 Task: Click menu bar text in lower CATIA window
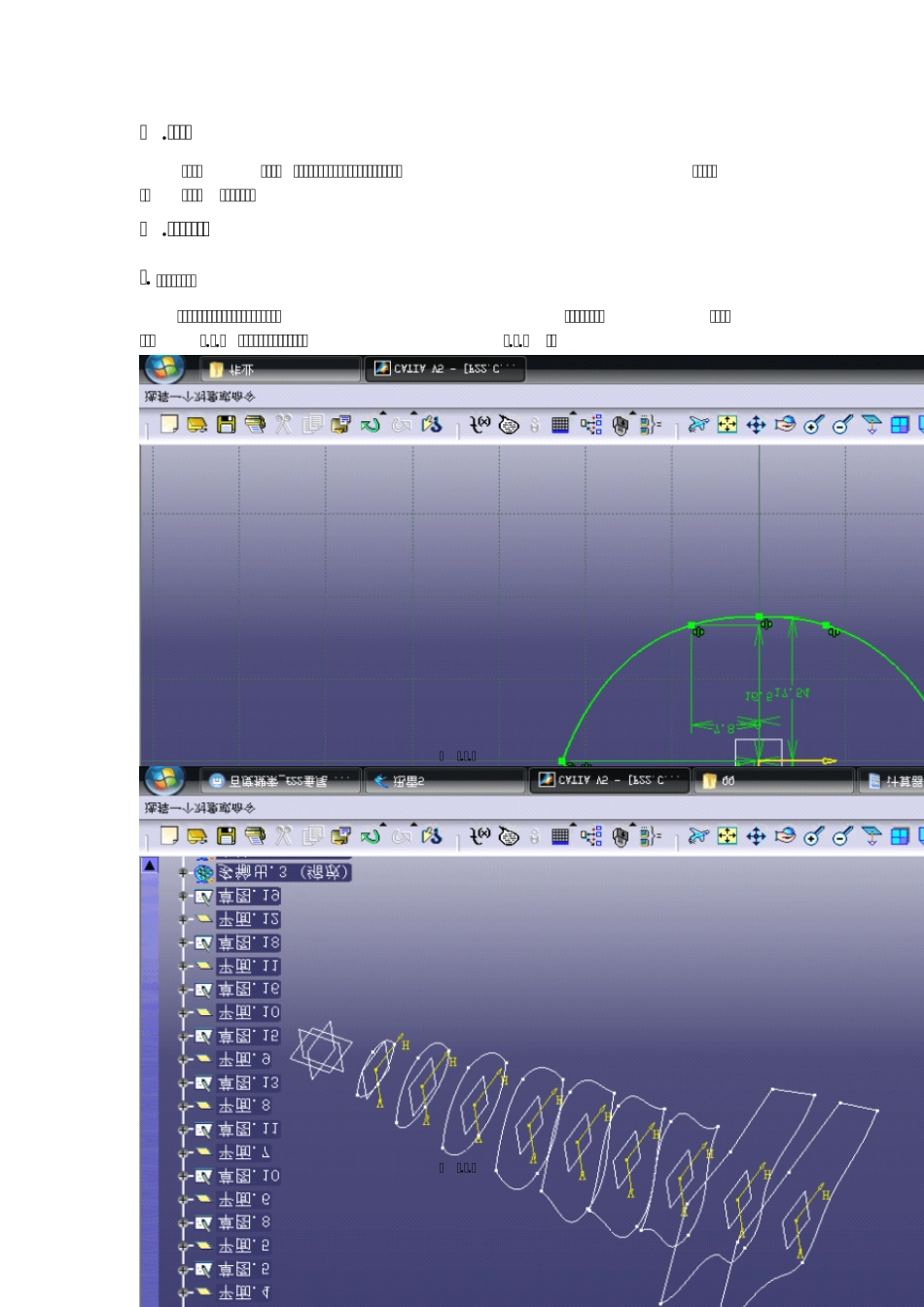200,808
